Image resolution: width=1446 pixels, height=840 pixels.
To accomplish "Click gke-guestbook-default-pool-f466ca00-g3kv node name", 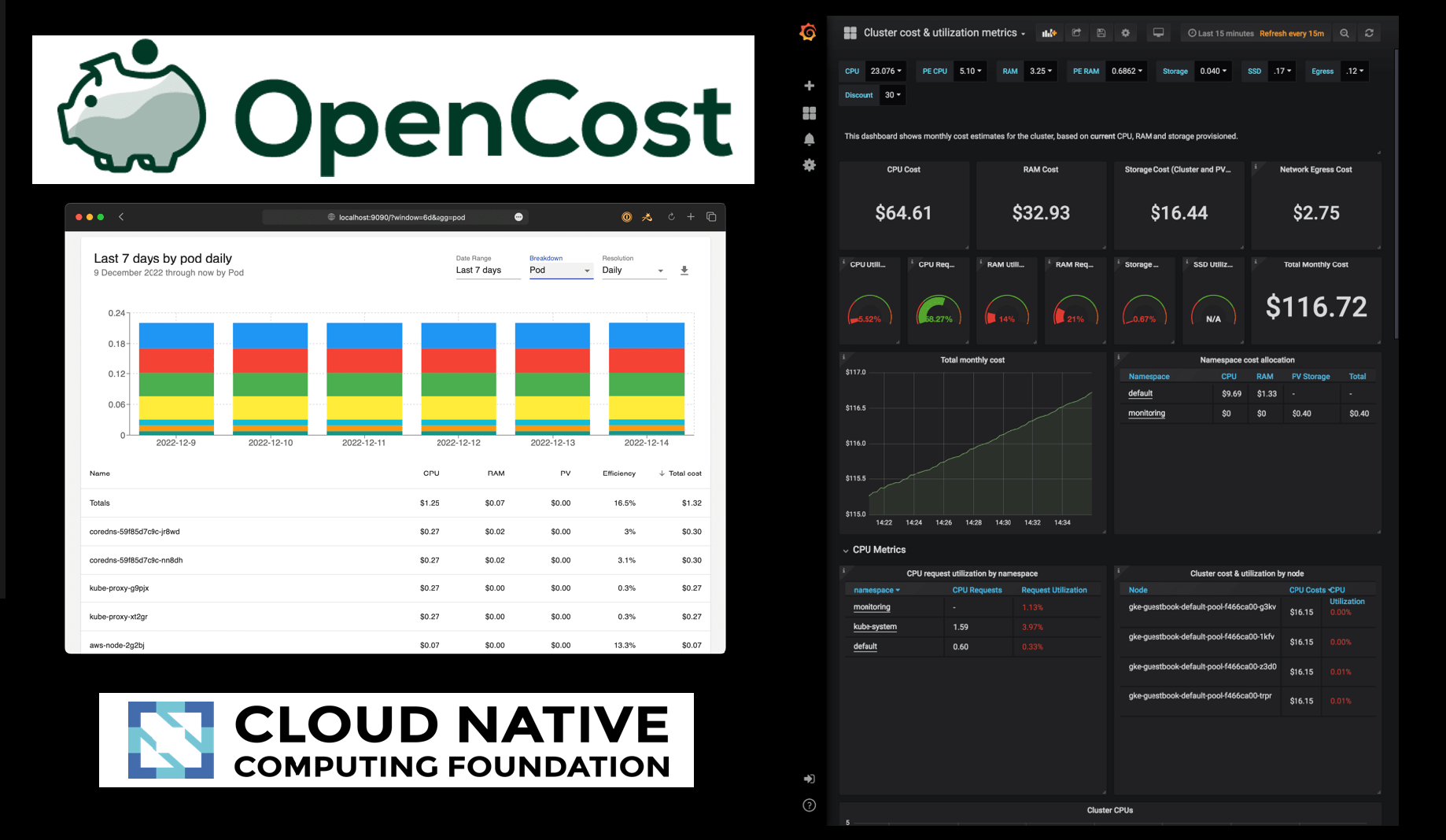I will coord(1202,607).
